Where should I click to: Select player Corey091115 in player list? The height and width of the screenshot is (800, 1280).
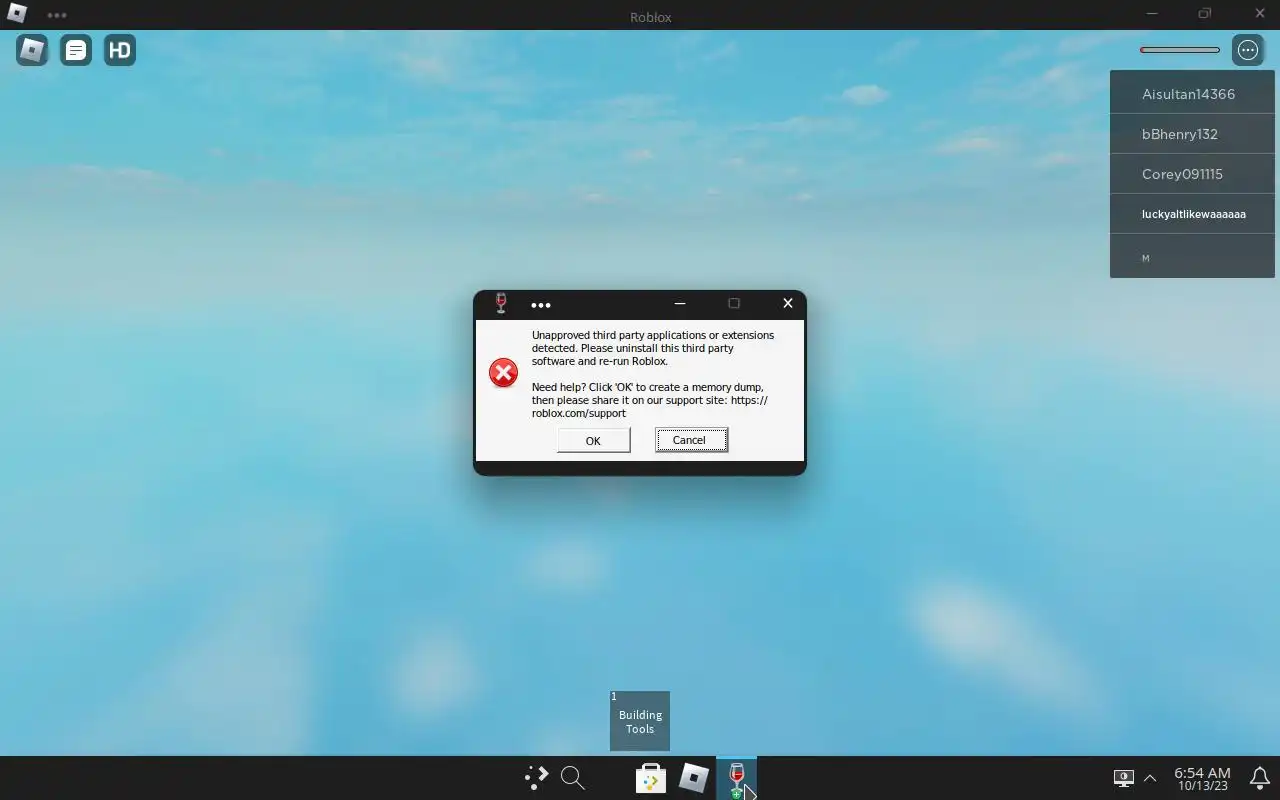pyautogui.click(x=1192, y=174)
